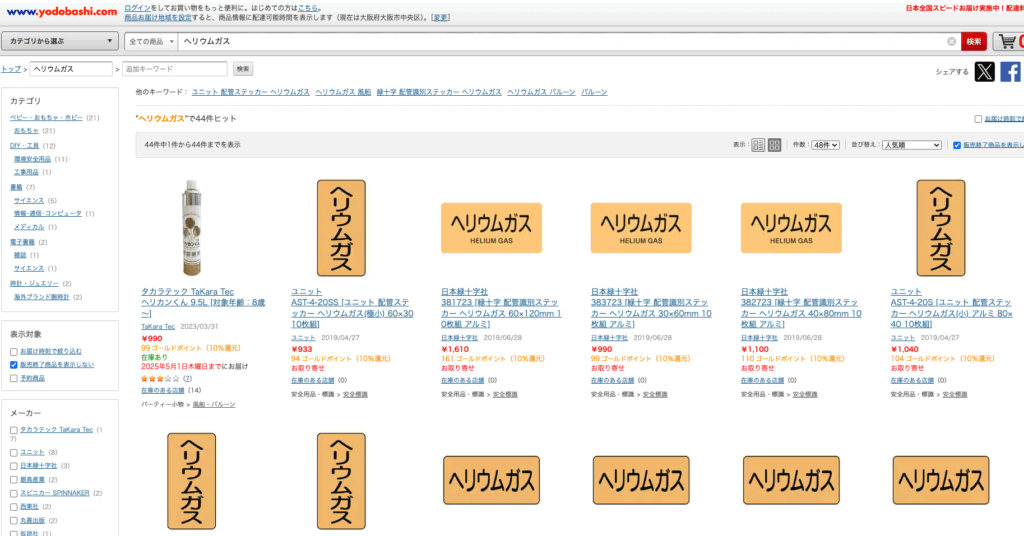Open the カテゴリから選ぶ dropdown
The image size is (1024, 536).
[59, 41]
